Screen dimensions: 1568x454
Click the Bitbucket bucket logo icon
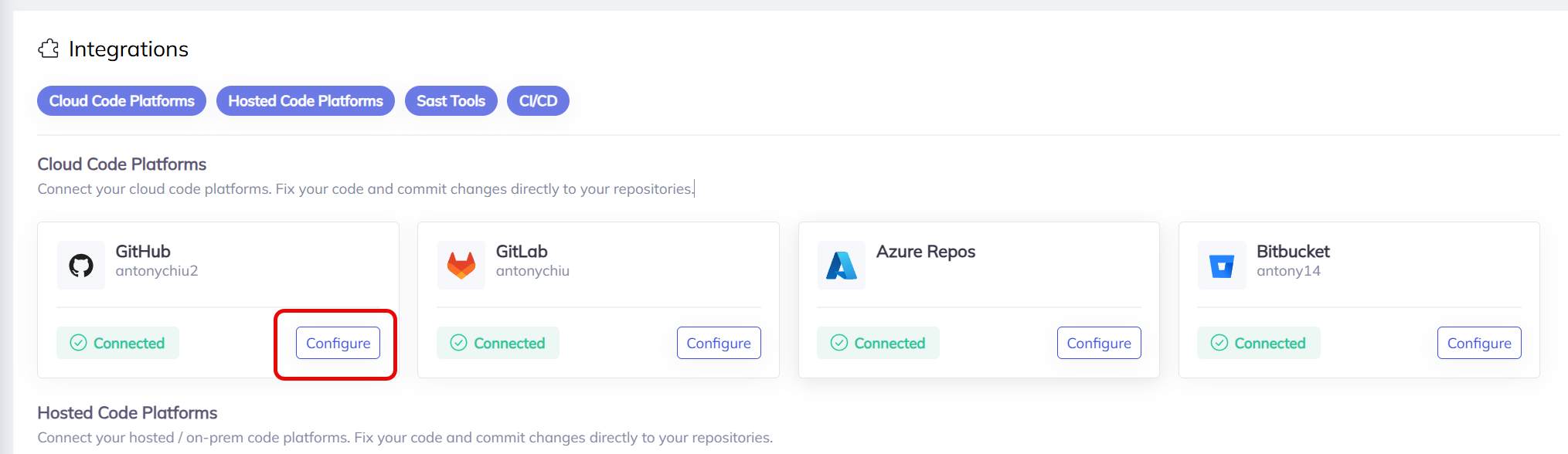[x=1221, y=266]
